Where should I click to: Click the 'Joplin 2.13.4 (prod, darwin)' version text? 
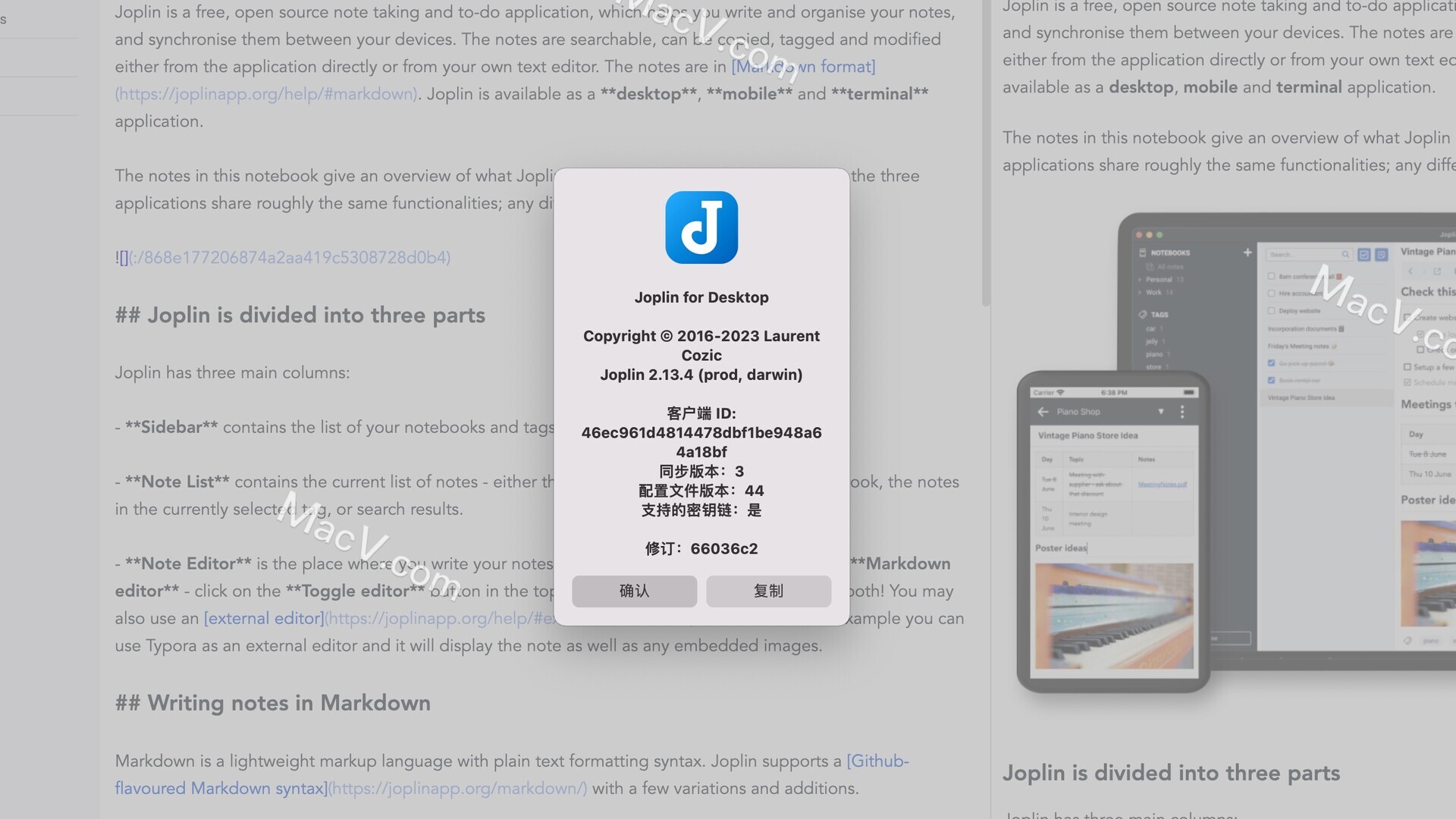701,375
